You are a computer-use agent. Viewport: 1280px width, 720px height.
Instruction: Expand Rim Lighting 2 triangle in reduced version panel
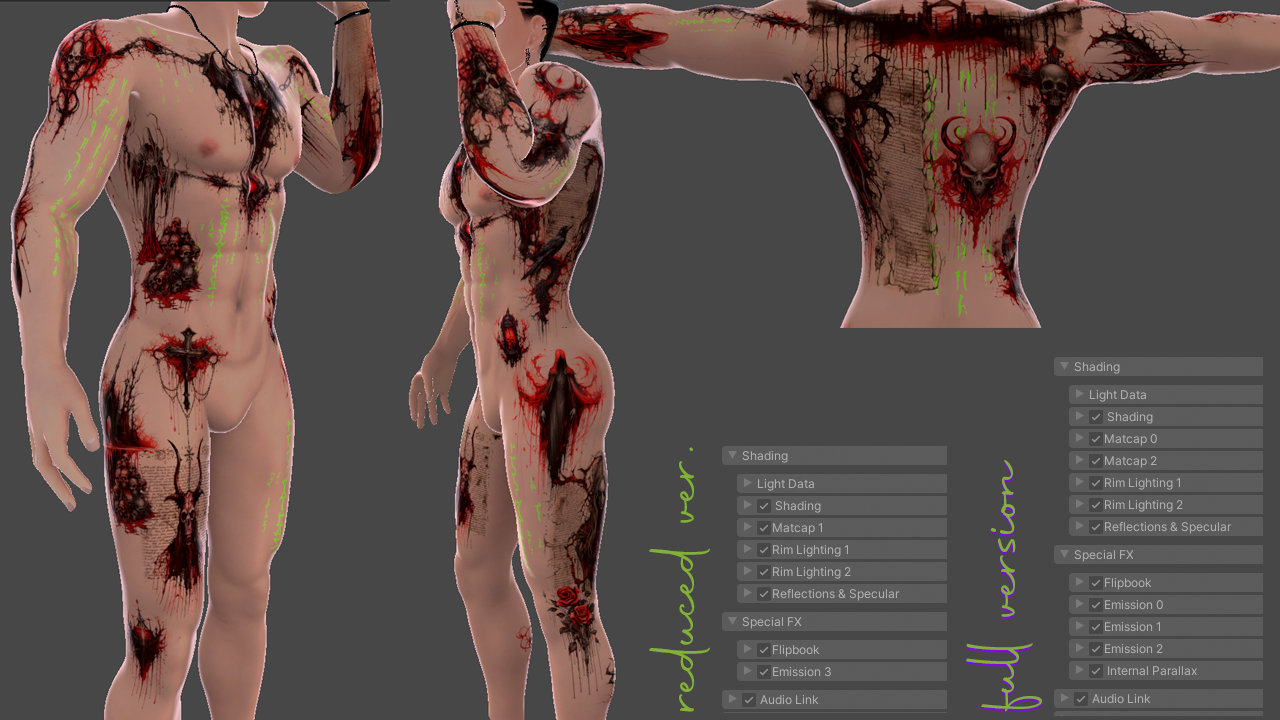tap(747, 572)
